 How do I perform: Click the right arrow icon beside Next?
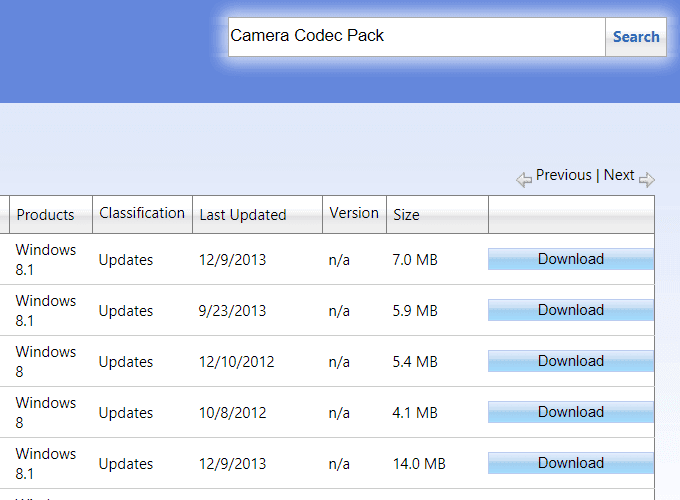pyautogui.click(x=647, y=180)
